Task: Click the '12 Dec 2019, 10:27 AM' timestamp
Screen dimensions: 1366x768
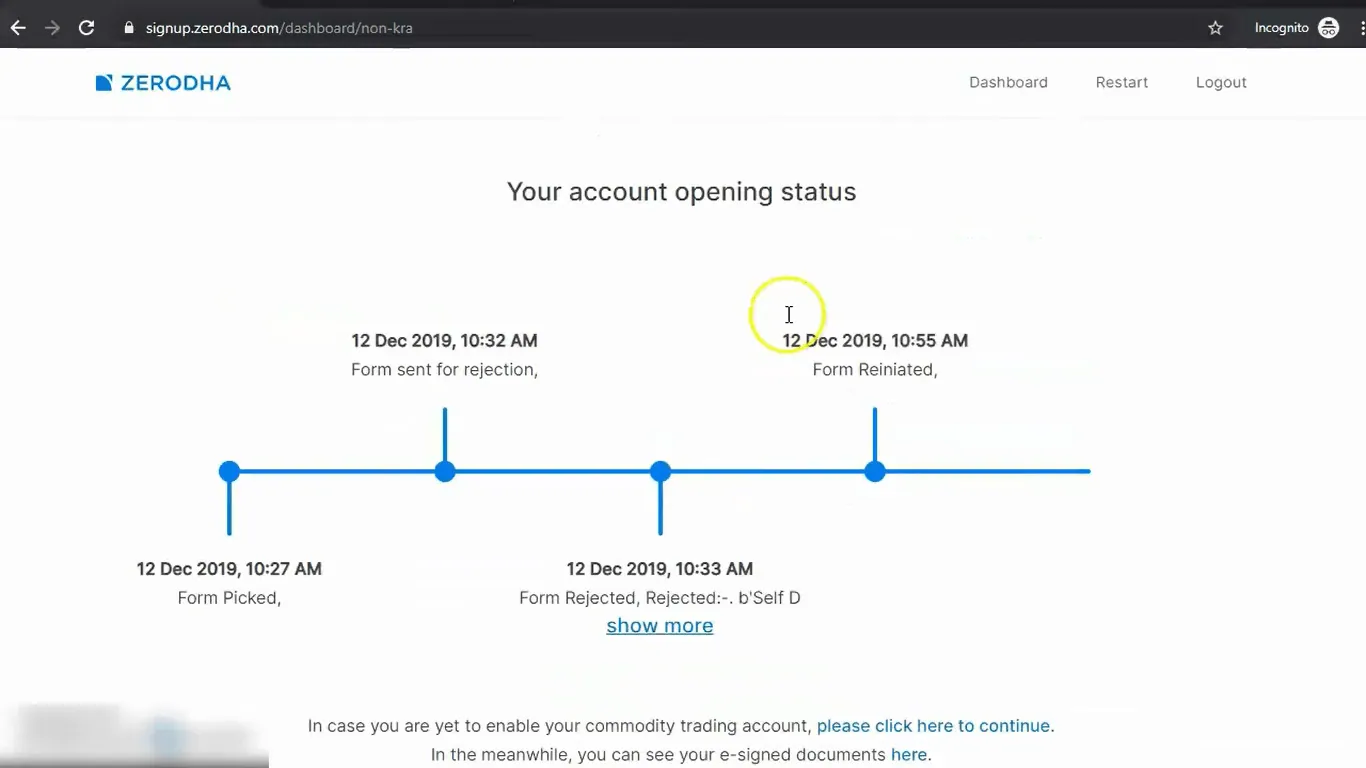Action: 229,569
